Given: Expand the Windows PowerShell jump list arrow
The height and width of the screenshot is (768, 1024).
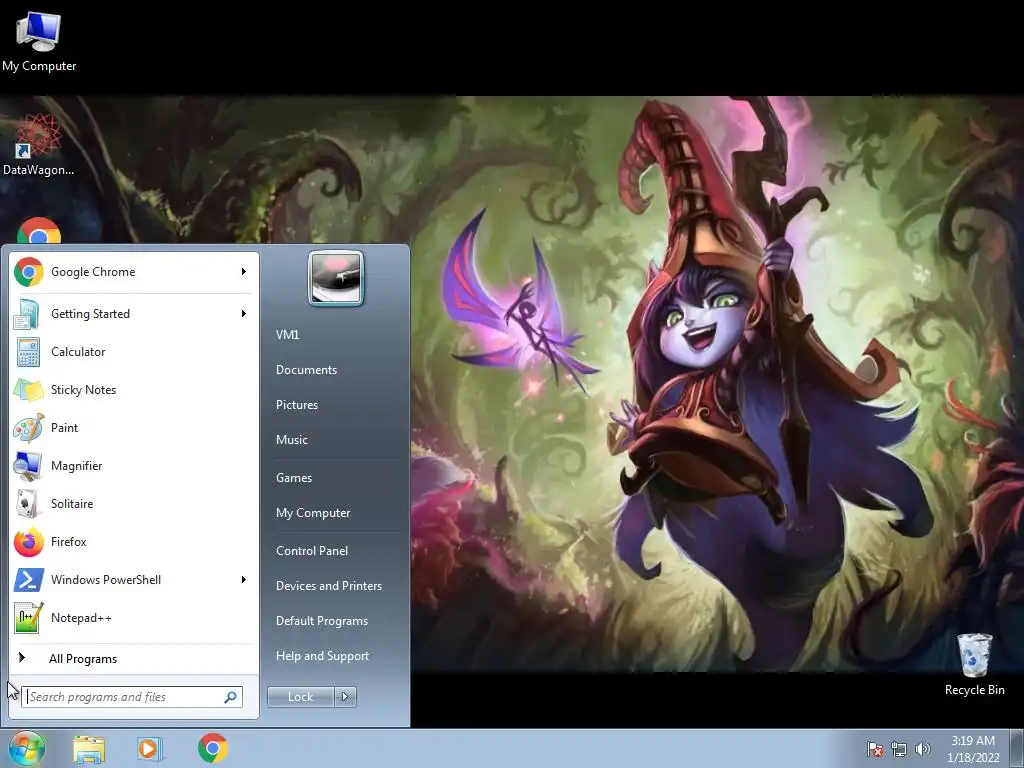Looking at the screenshot, I should pos(244,580).
